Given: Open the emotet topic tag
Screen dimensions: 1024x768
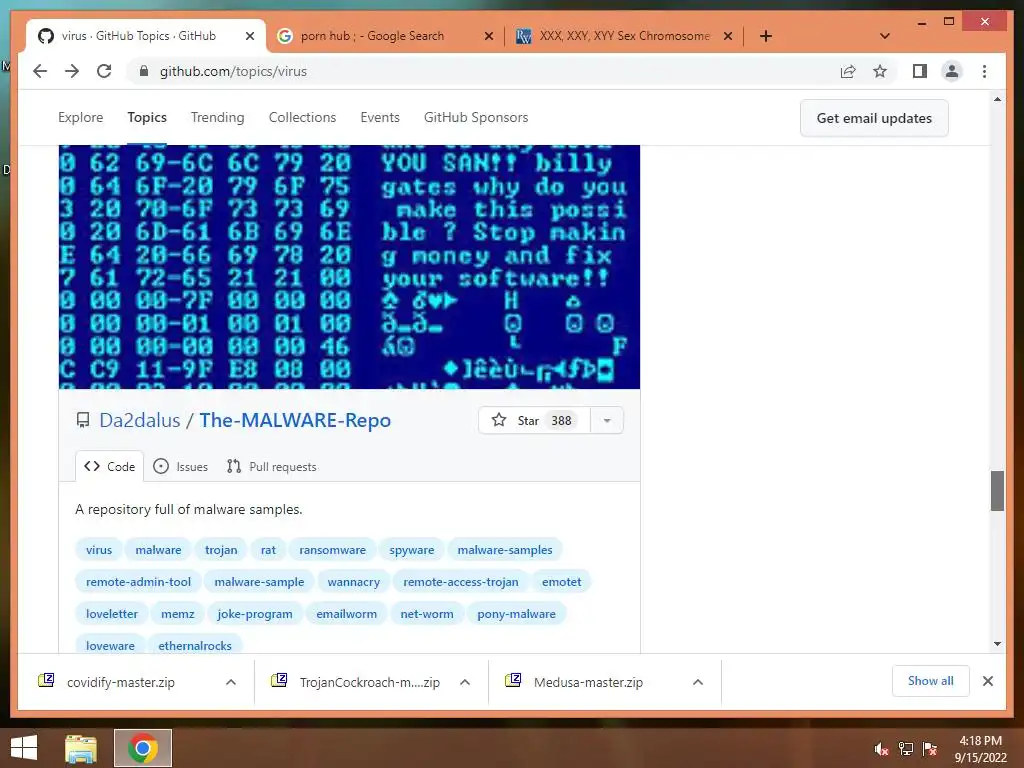Looking at the screenshot, I should (561, 582).
